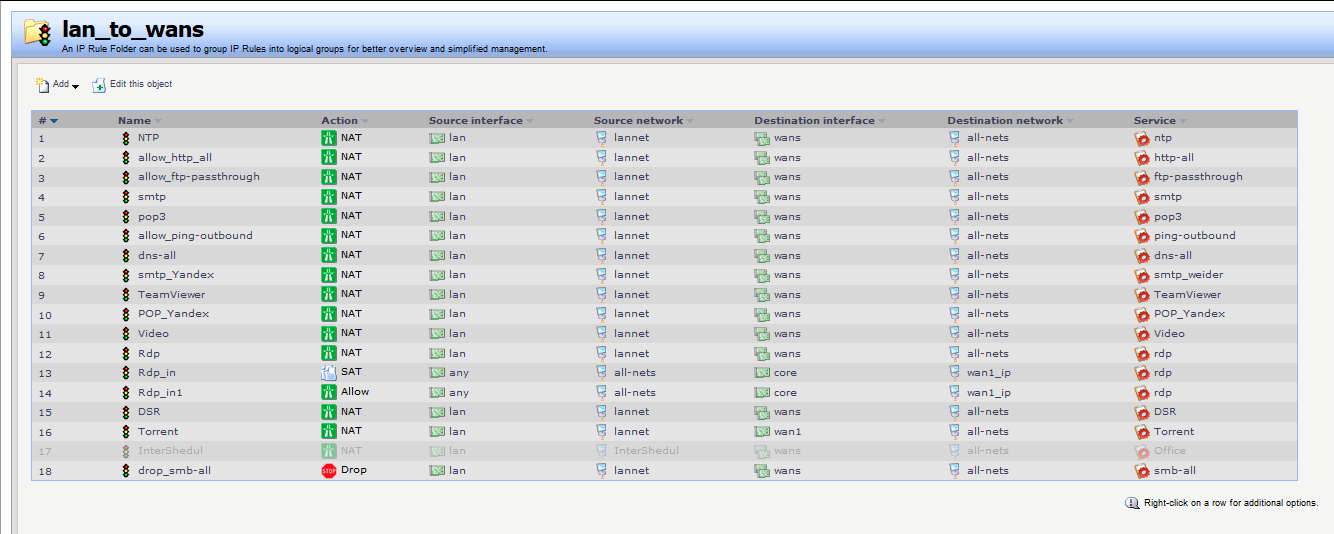Open the drop_smb-all rule

(x=174, y=471)
